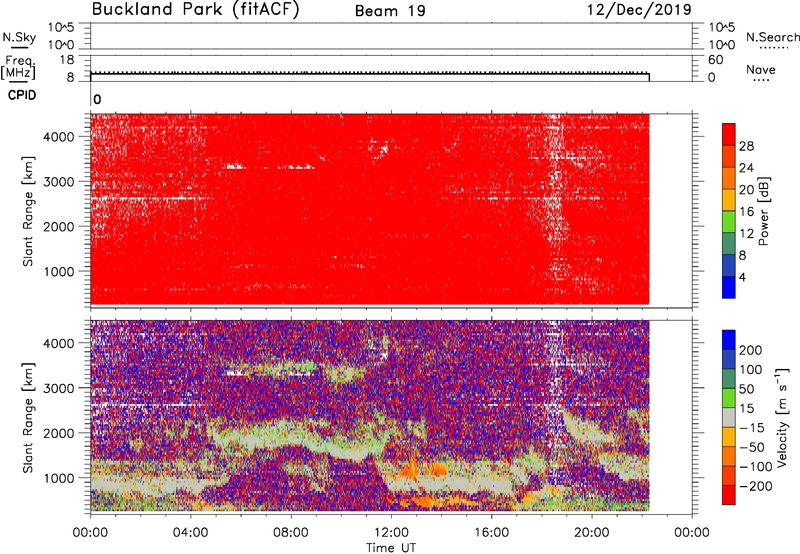The image size is (800, 554).
Task: Click the frequency trace line in the Freq panel
Action: pyautogui.click(x=370, y=74)
